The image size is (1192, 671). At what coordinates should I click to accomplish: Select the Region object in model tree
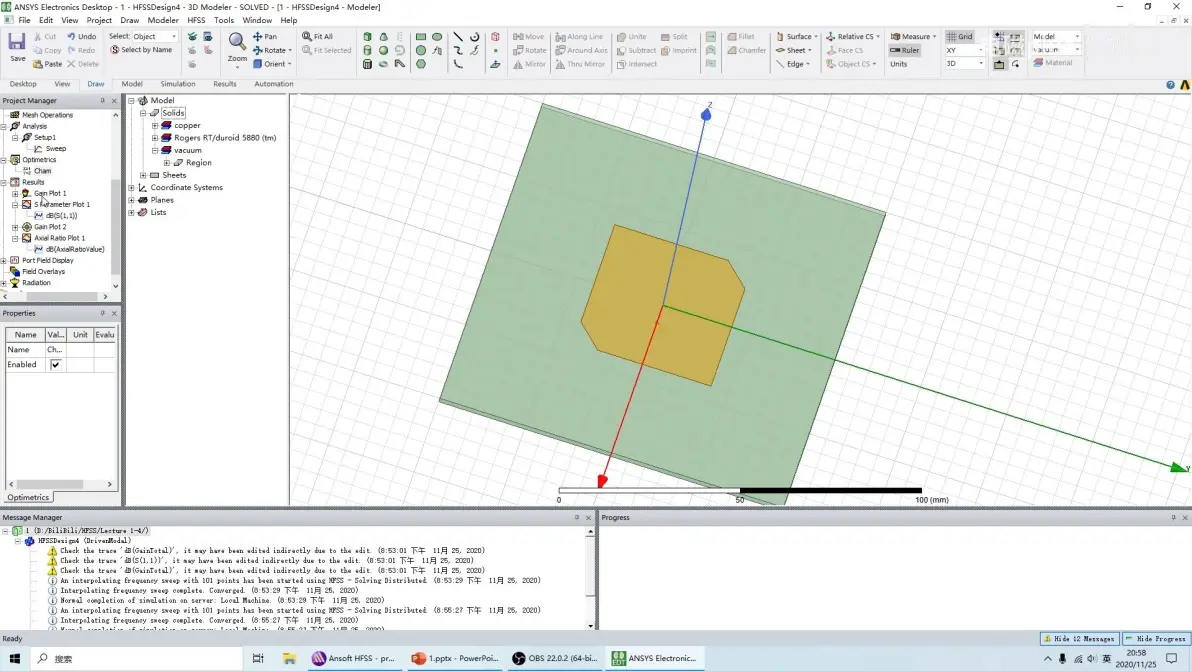click(198, 163)
